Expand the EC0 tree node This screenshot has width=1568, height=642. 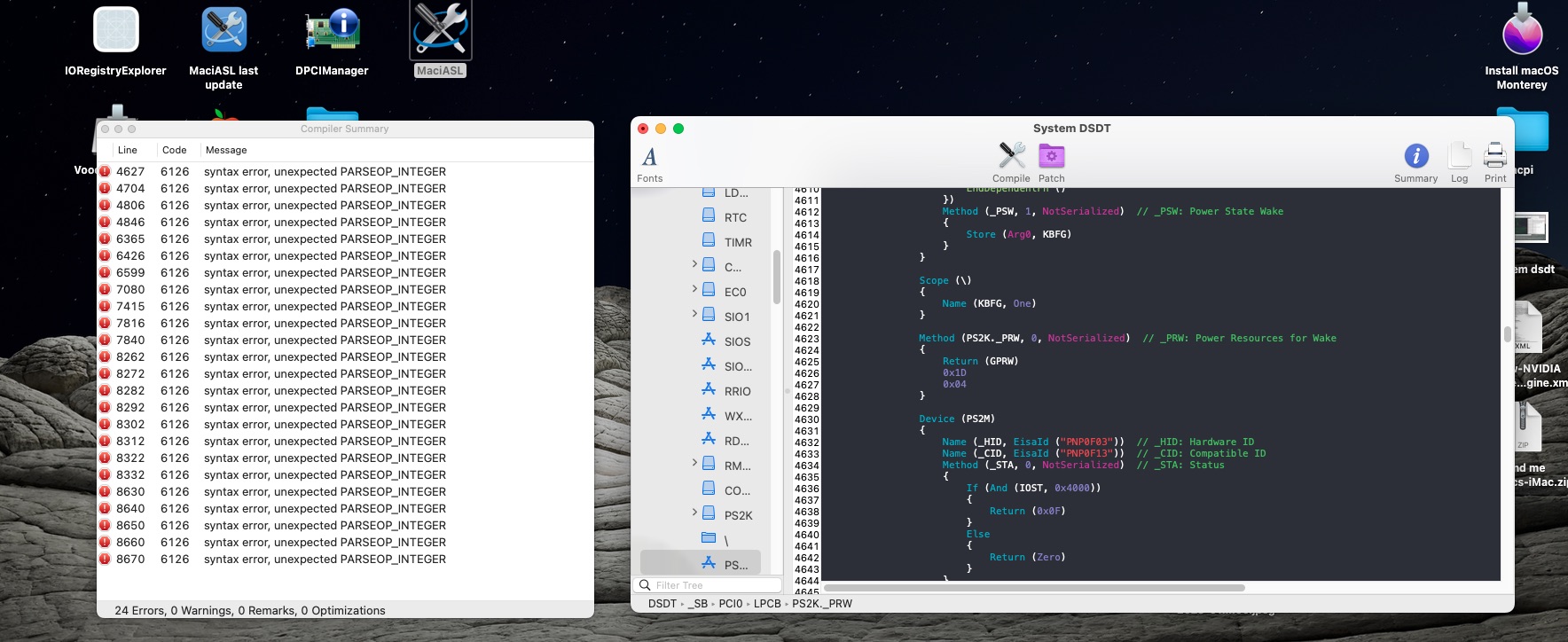(x=694, y=289)
